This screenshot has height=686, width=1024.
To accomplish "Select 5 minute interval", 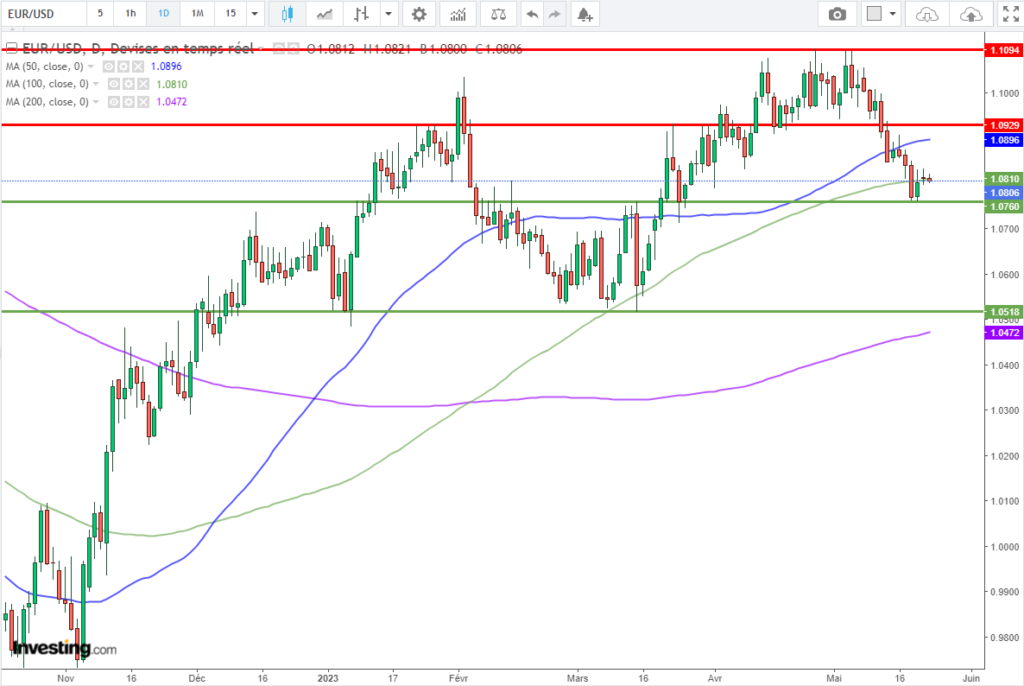I will [100, 14].
